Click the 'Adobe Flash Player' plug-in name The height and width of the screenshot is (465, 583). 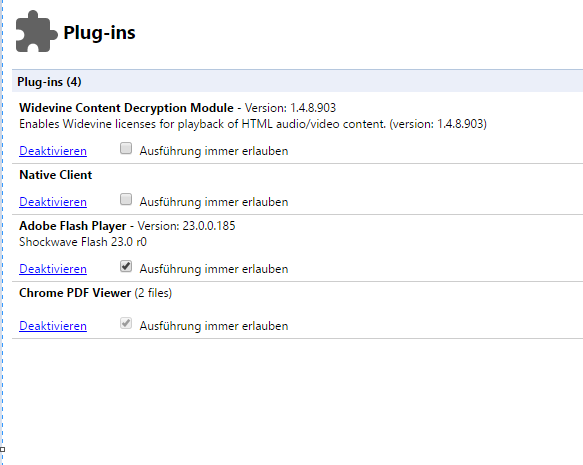click(x=73, y=226)
